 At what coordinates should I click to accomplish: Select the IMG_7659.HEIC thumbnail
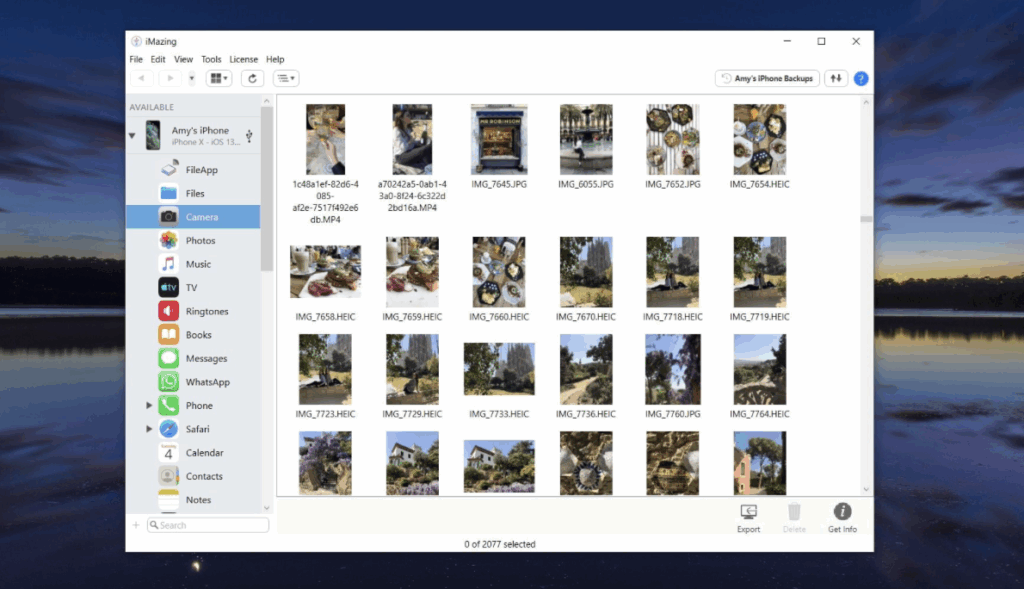[412, 272]
